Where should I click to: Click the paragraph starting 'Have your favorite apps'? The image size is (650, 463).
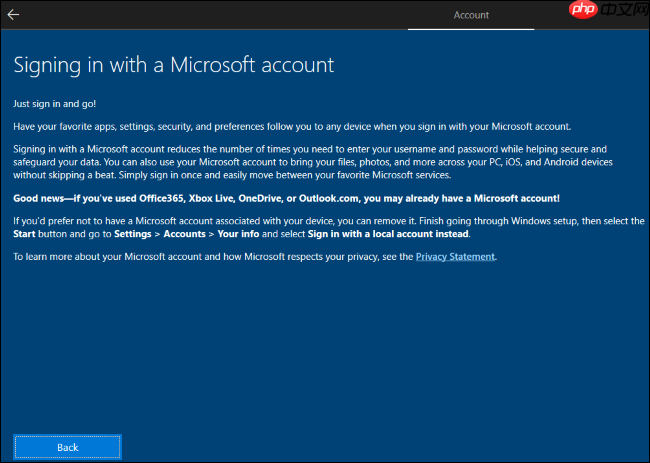[x=292, y=126]
